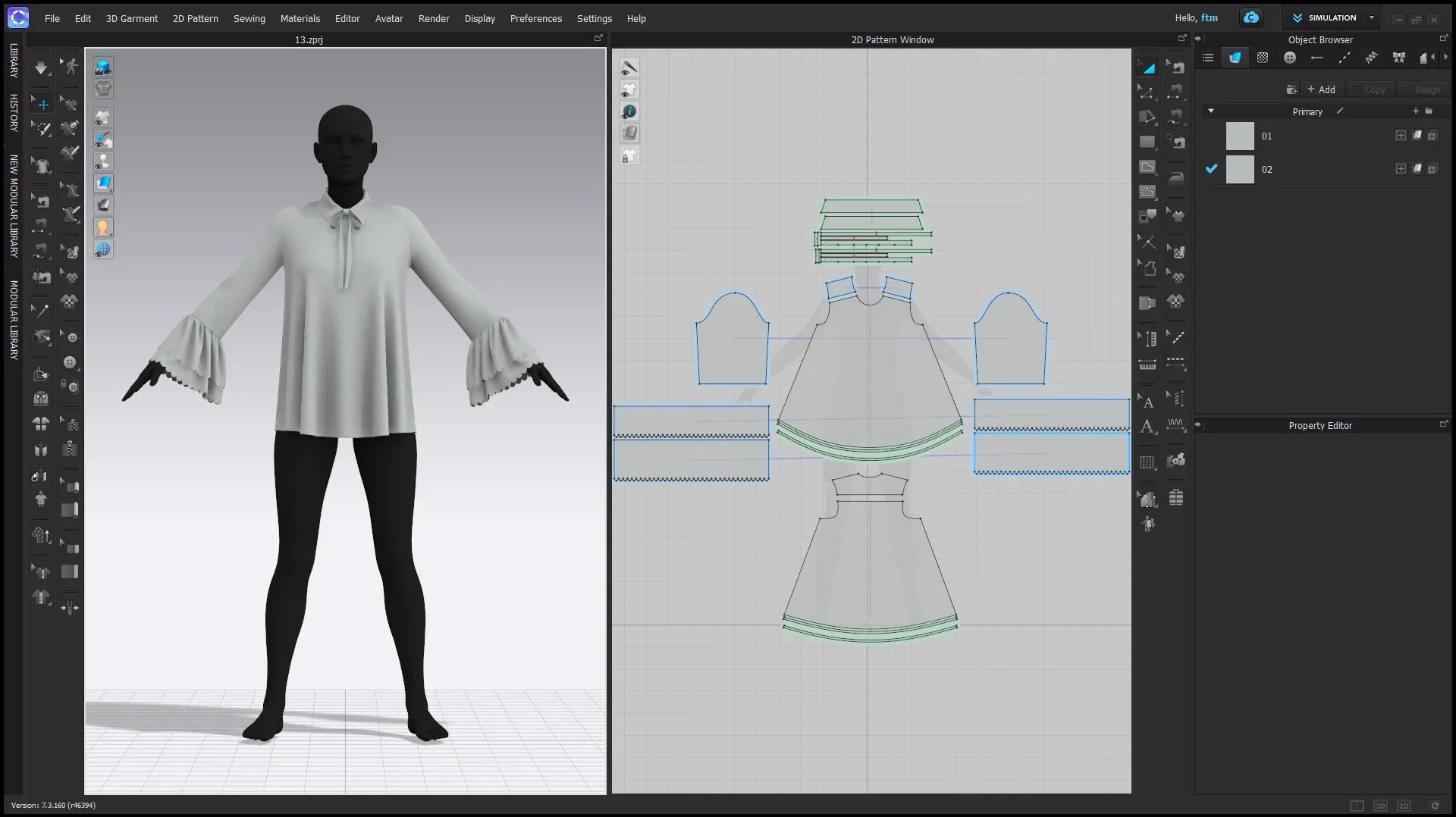Toggle Show 3D Environment globe icon
Viewport: 1456px width, 817px height.
(x=103, y=249)
